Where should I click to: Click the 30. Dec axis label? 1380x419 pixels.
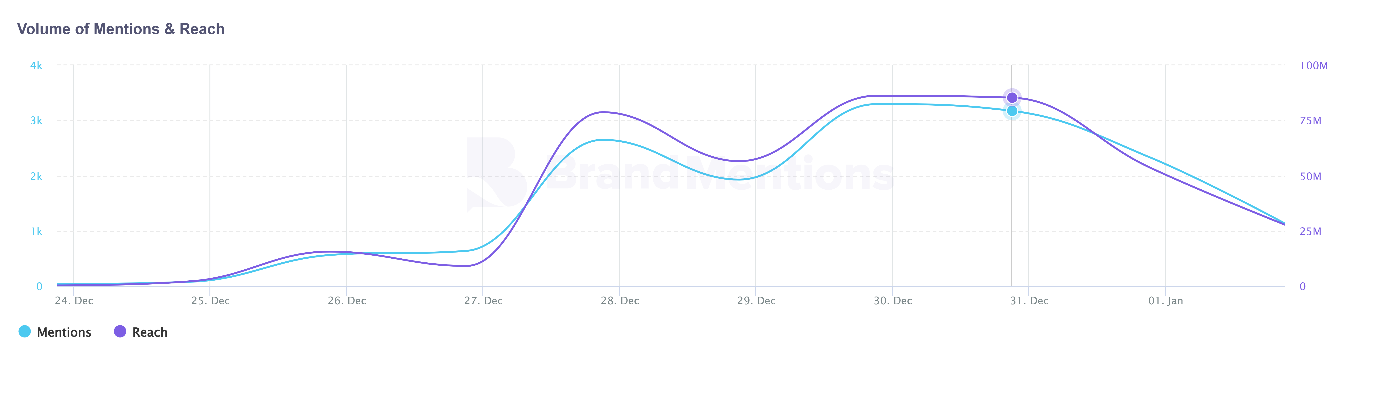[892, 301]
